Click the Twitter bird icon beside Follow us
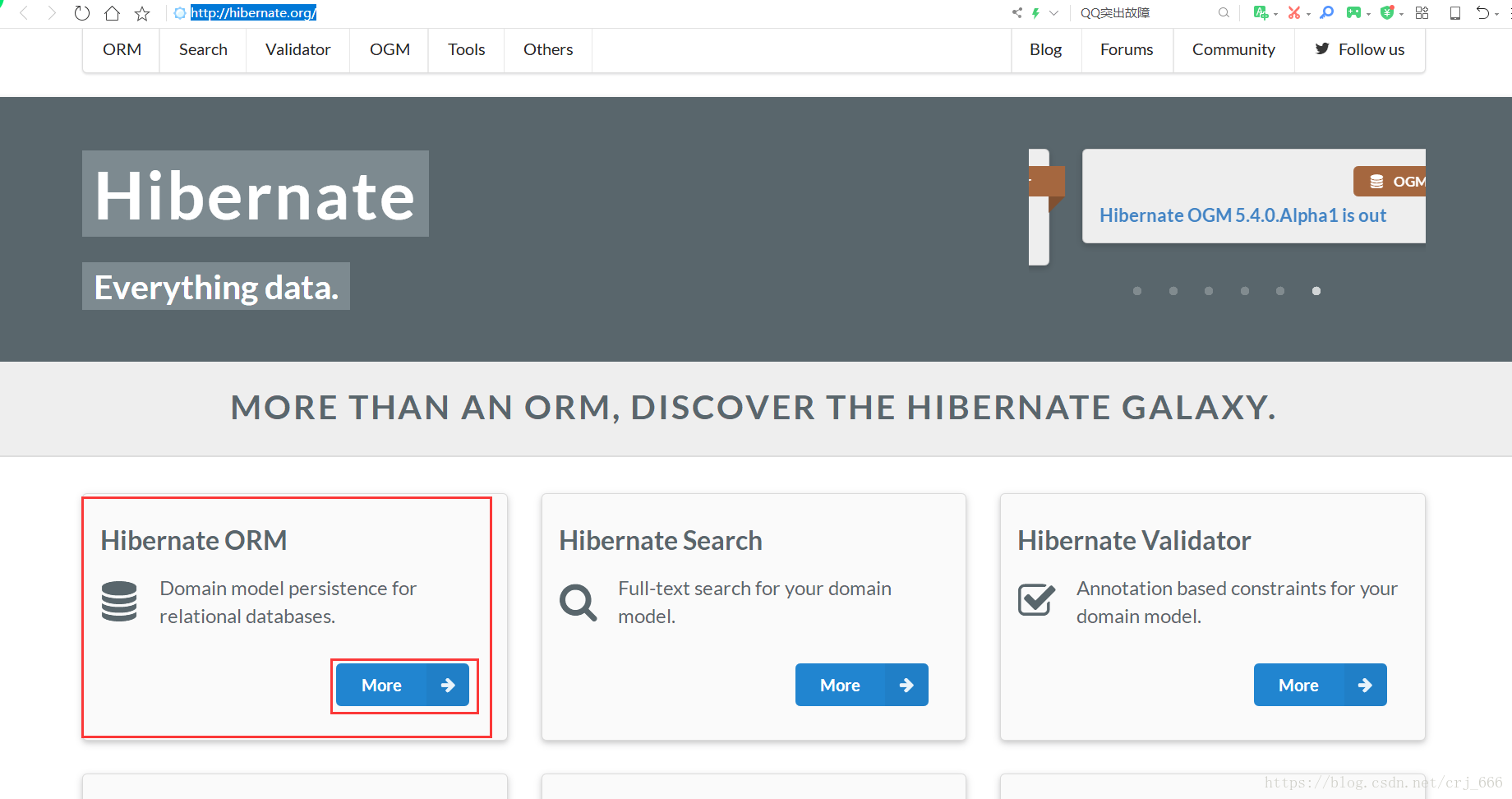The image size is (1512, 799). (1322, 48)
